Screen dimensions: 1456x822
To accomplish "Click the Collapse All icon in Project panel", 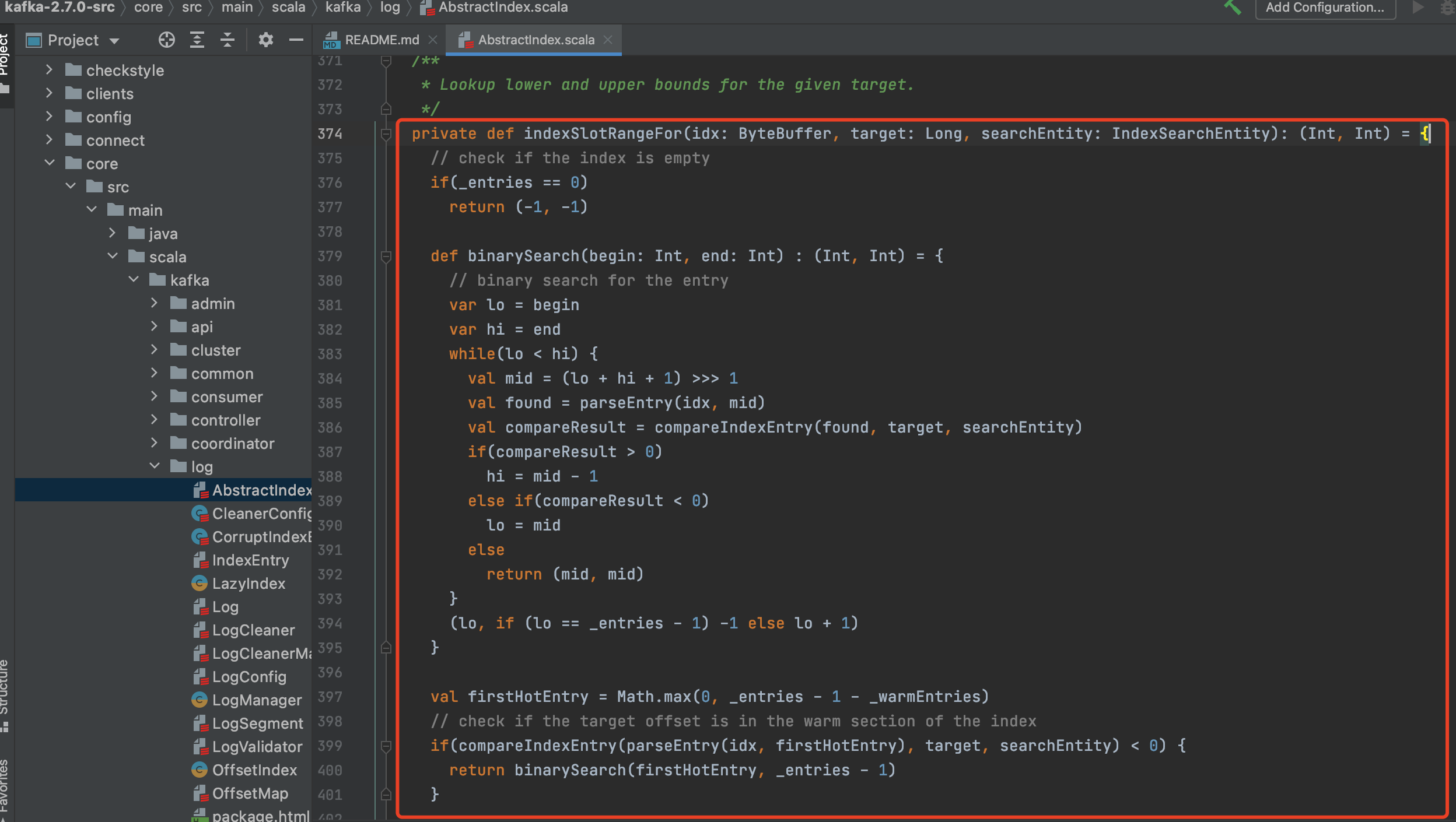I will [x=228, y=40].
